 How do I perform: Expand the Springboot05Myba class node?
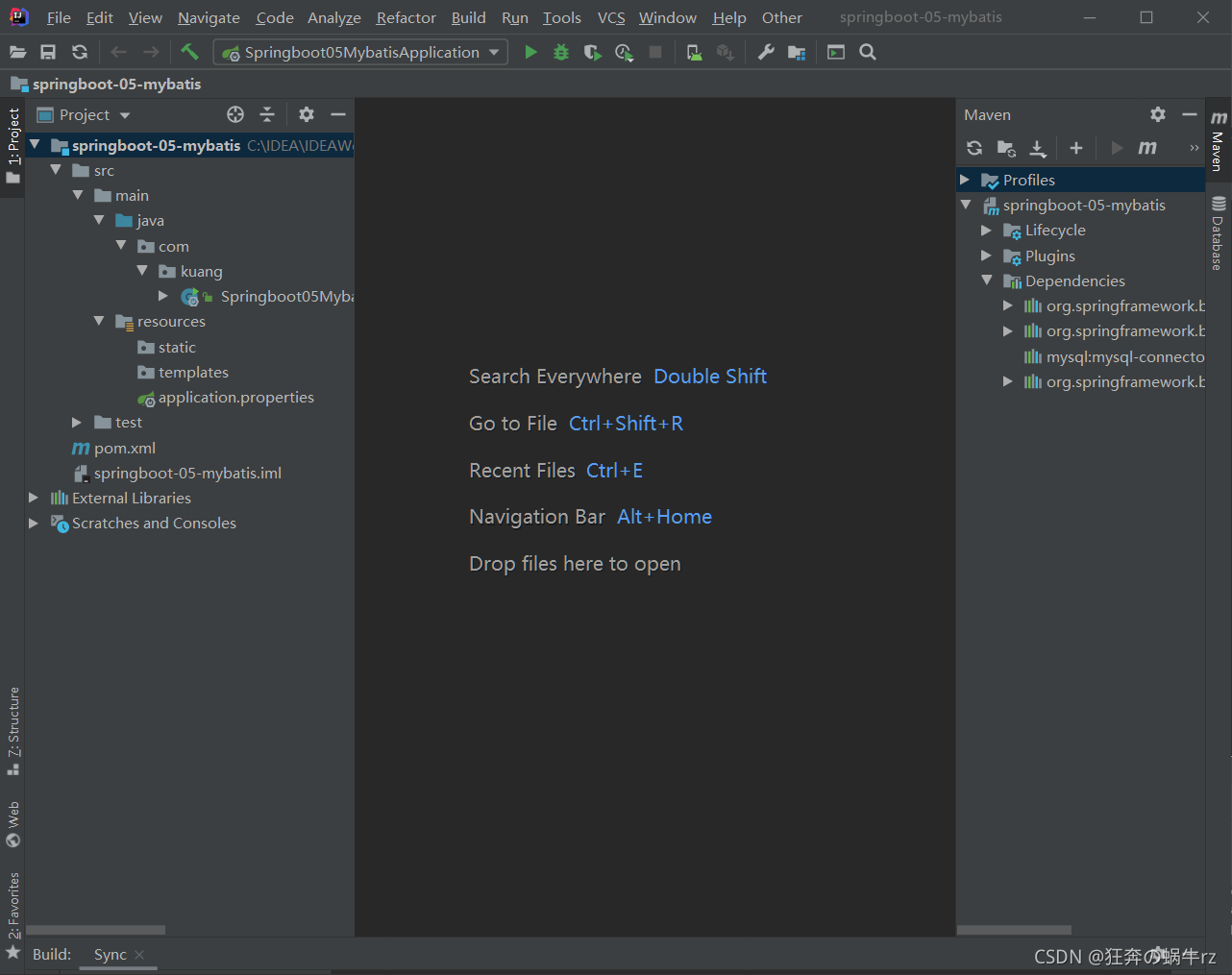(x=163, y=296)
